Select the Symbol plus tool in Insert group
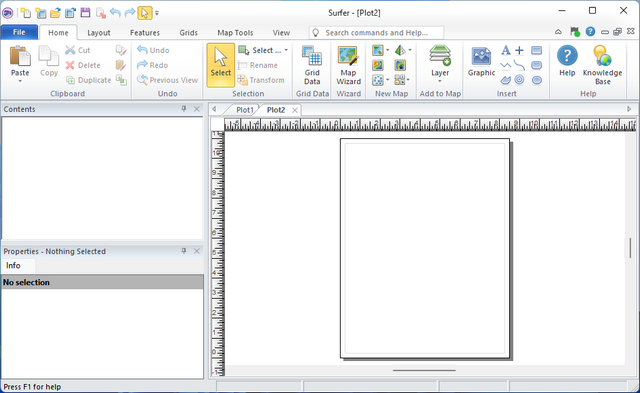Viewport: 640px width, 393px height. (x=519, y=50)
